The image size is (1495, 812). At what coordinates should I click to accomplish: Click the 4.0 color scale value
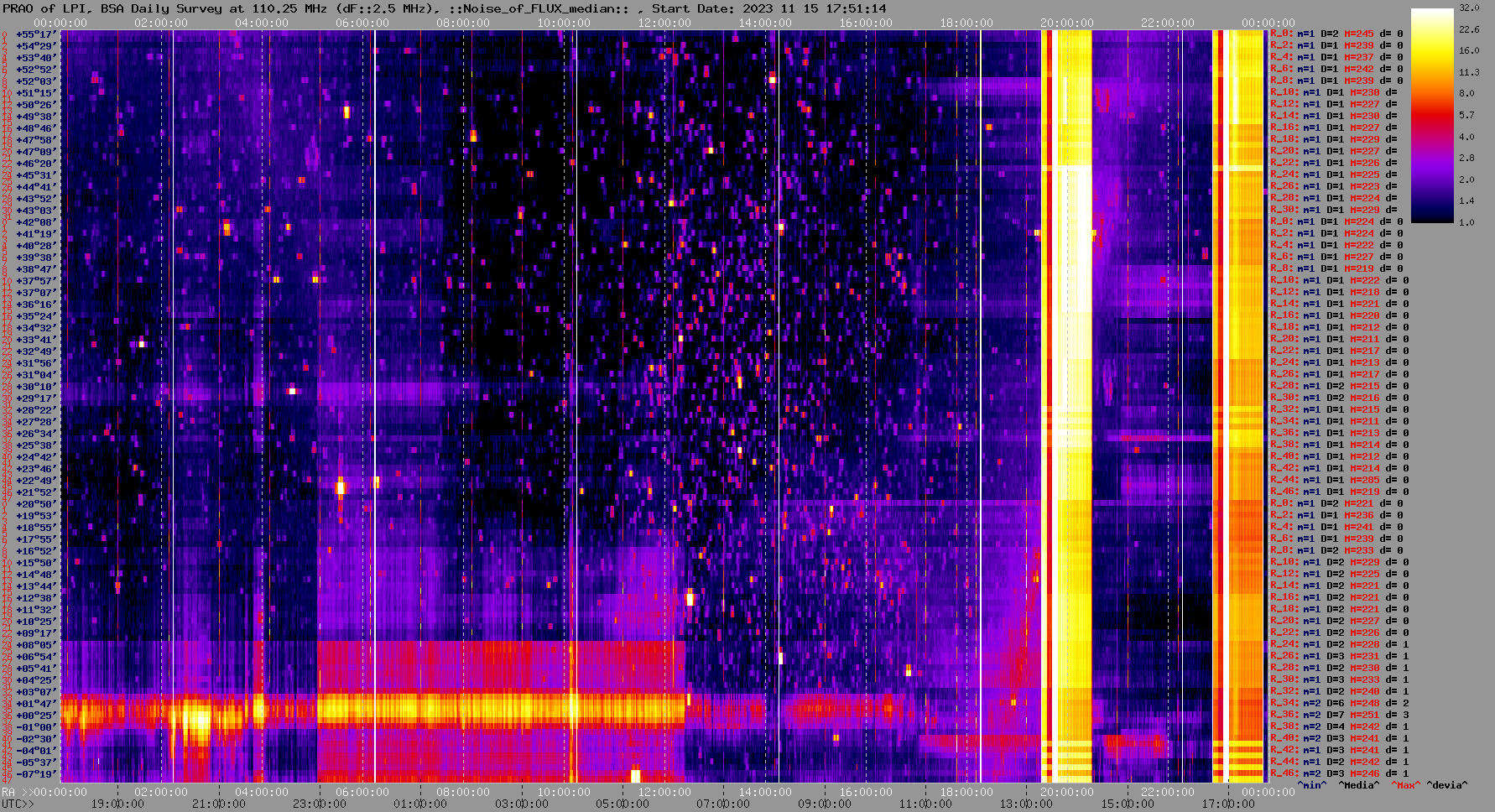[1466, 137]
